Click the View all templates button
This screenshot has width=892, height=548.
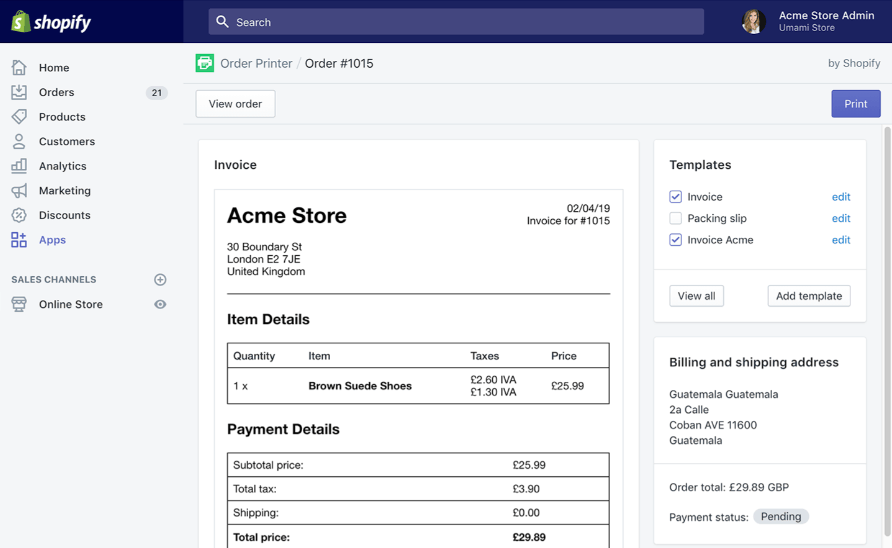coord(696,296)
